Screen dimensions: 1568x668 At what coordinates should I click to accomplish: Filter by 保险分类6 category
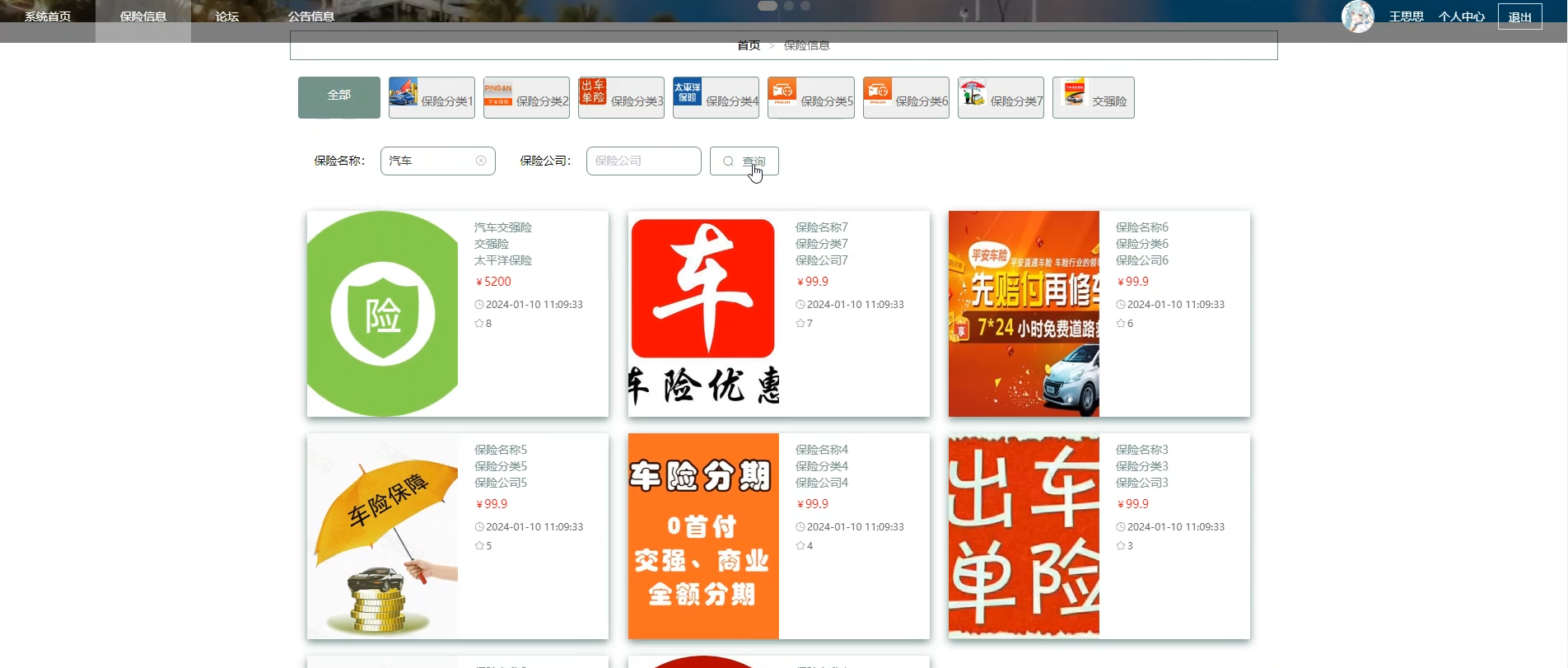[906, 97]
